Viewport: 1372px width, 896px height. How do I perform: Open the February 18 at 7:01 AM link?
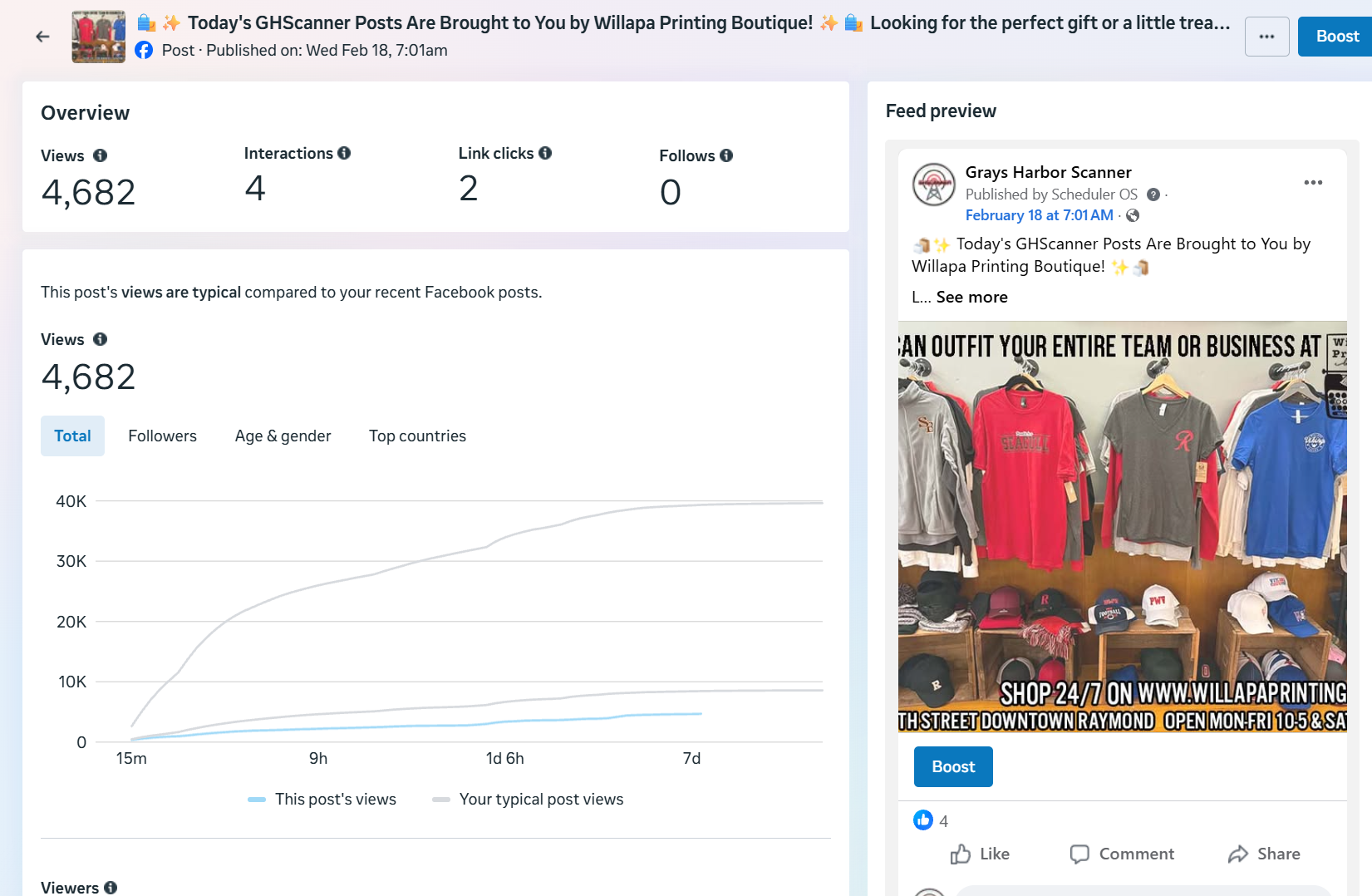pos(1039,215)
